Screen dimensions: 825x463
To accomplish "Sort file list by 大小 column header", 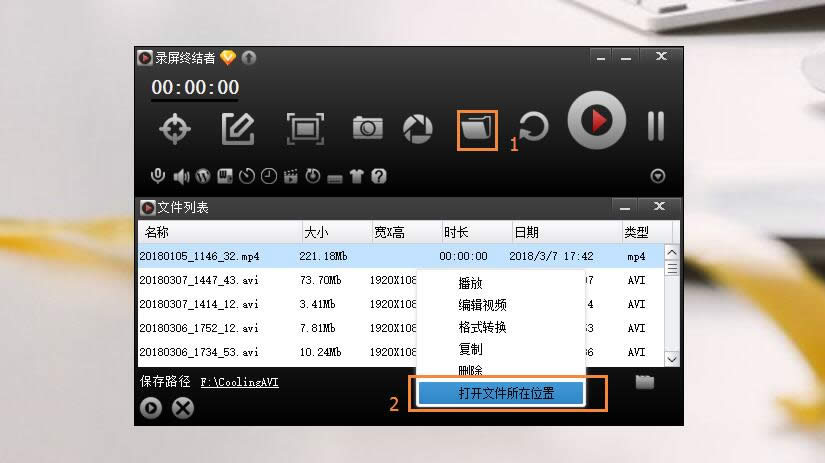I will [x=336, y=232].
